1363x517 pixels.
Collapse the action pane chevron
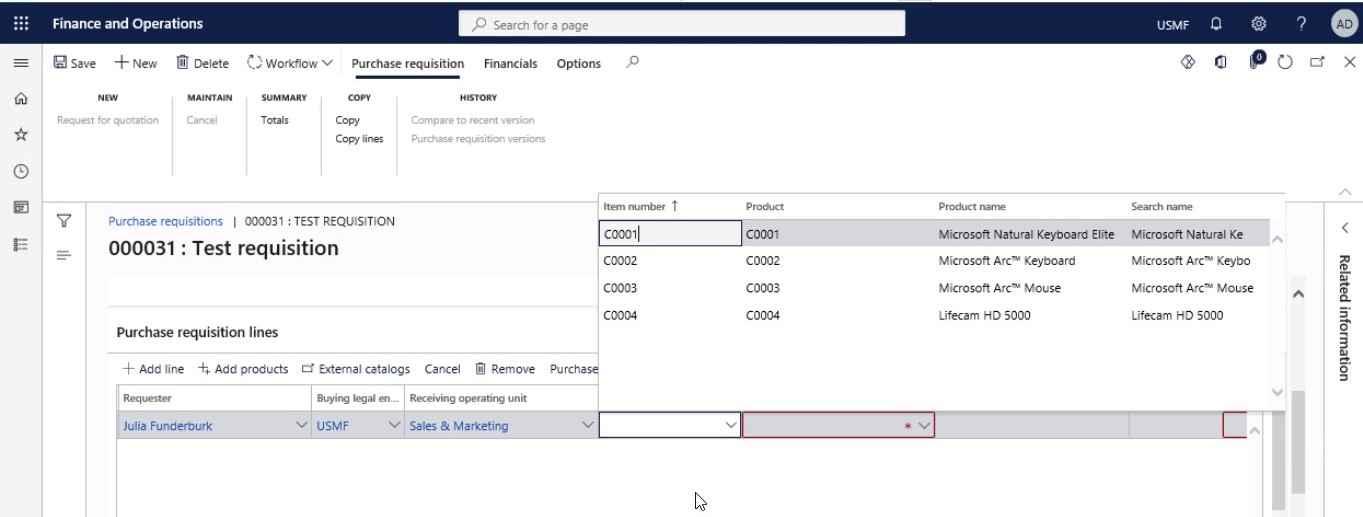[1344, 191]
